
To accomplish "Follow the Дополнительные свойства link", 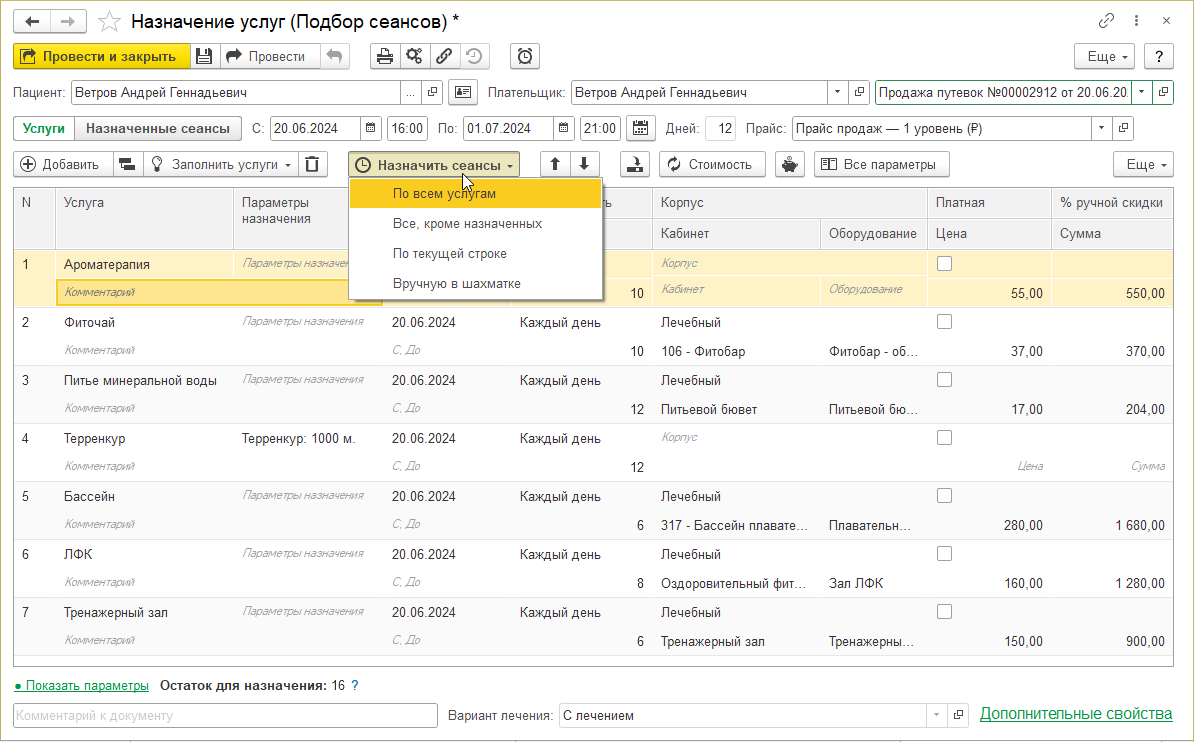I will point(1076,714).
